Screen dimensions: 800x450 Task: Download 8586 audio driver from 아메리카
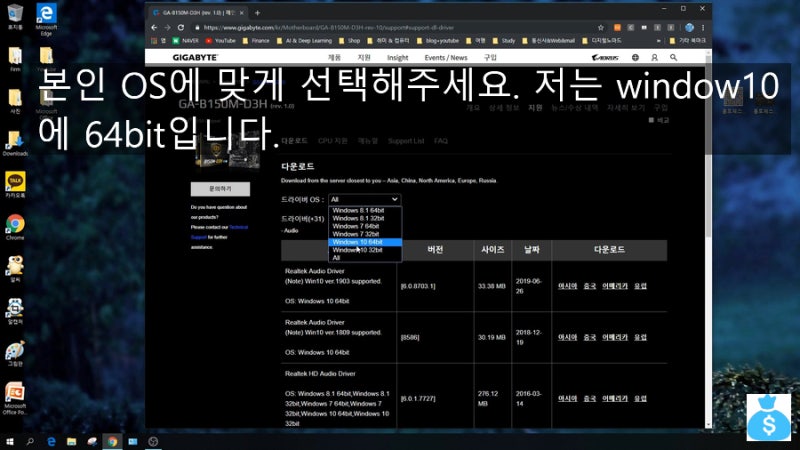click(615, 337)
